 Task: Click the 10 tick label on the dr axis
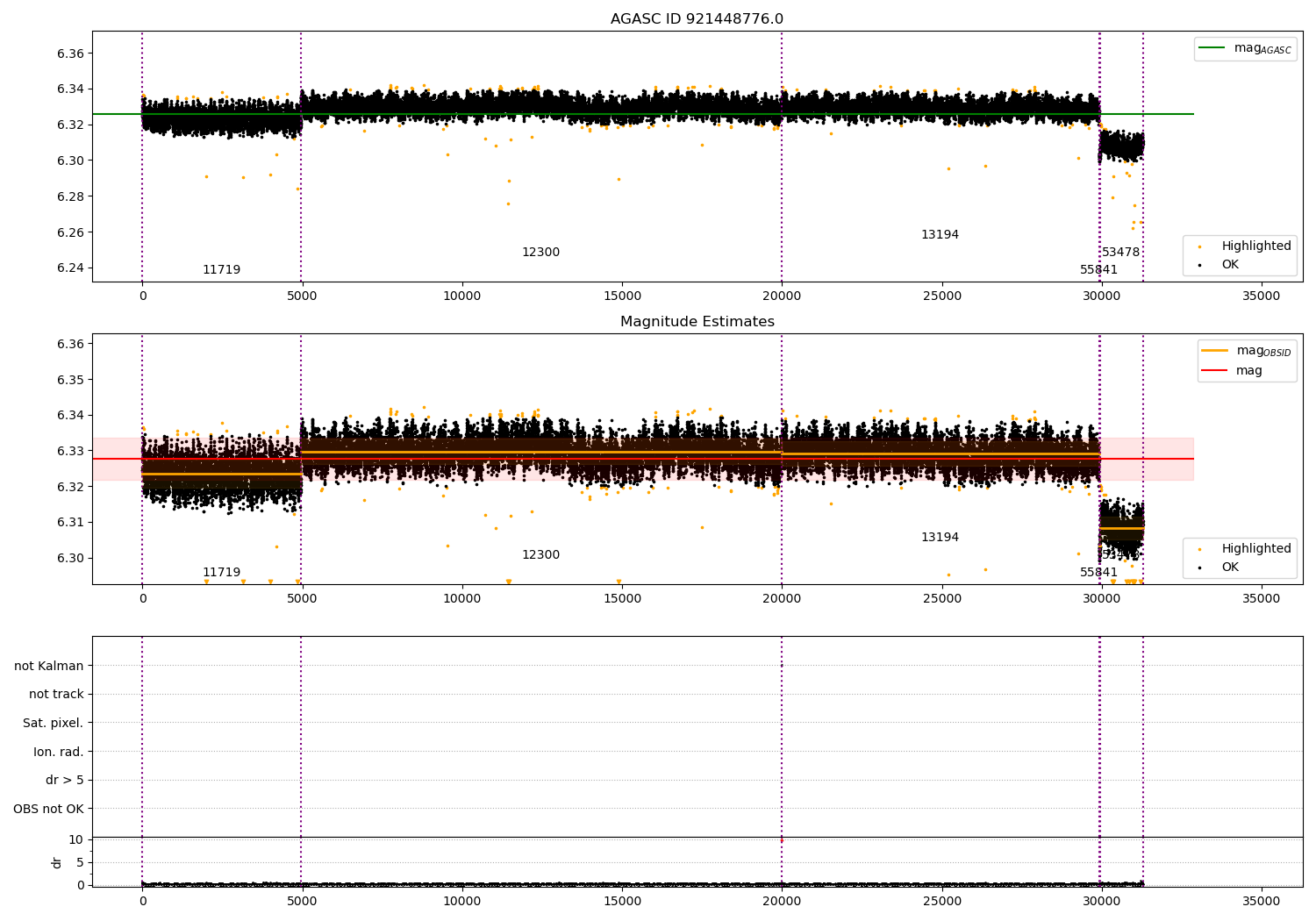[76, 839]
